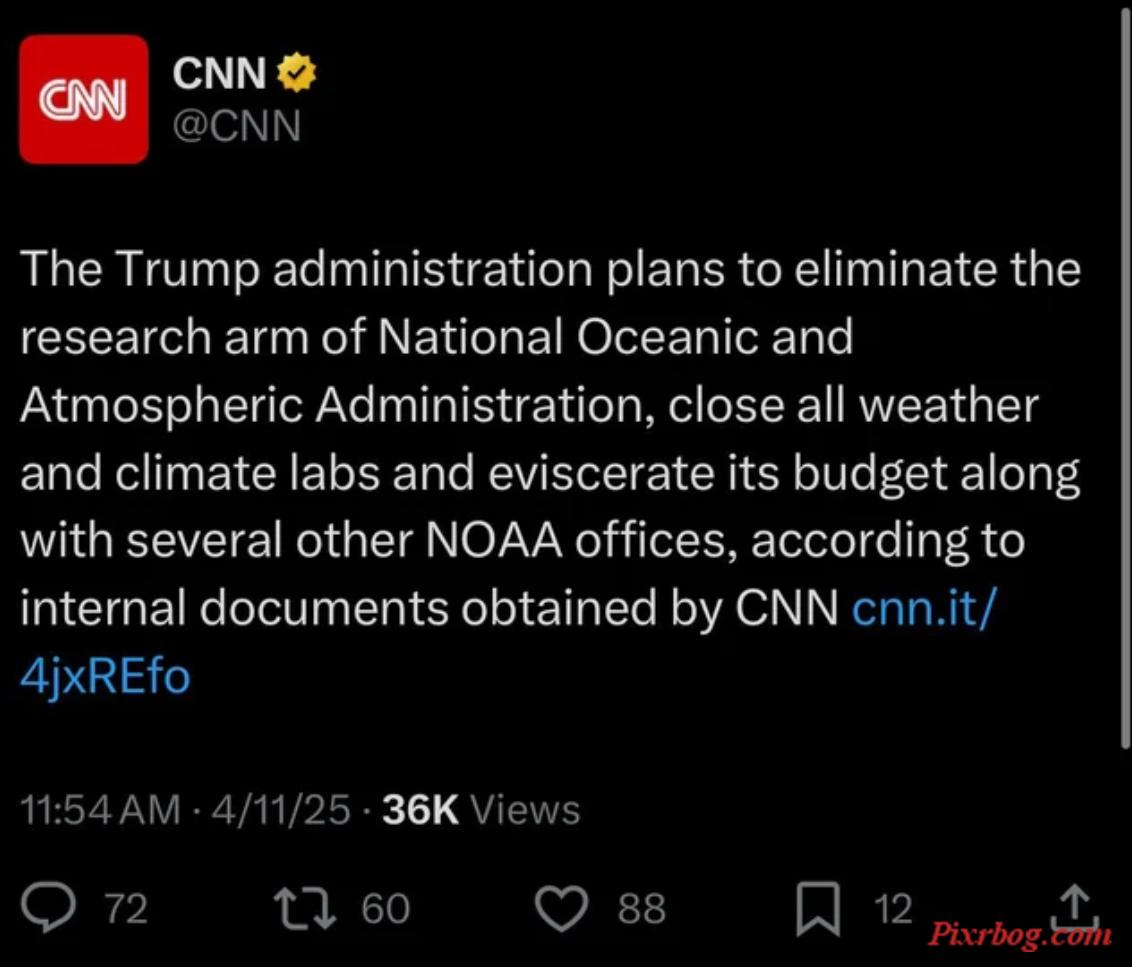The height and width of the screenshot is (967, 1132).
Task: Like the tweet with heart icon
Action: click(x=561, y=908)
